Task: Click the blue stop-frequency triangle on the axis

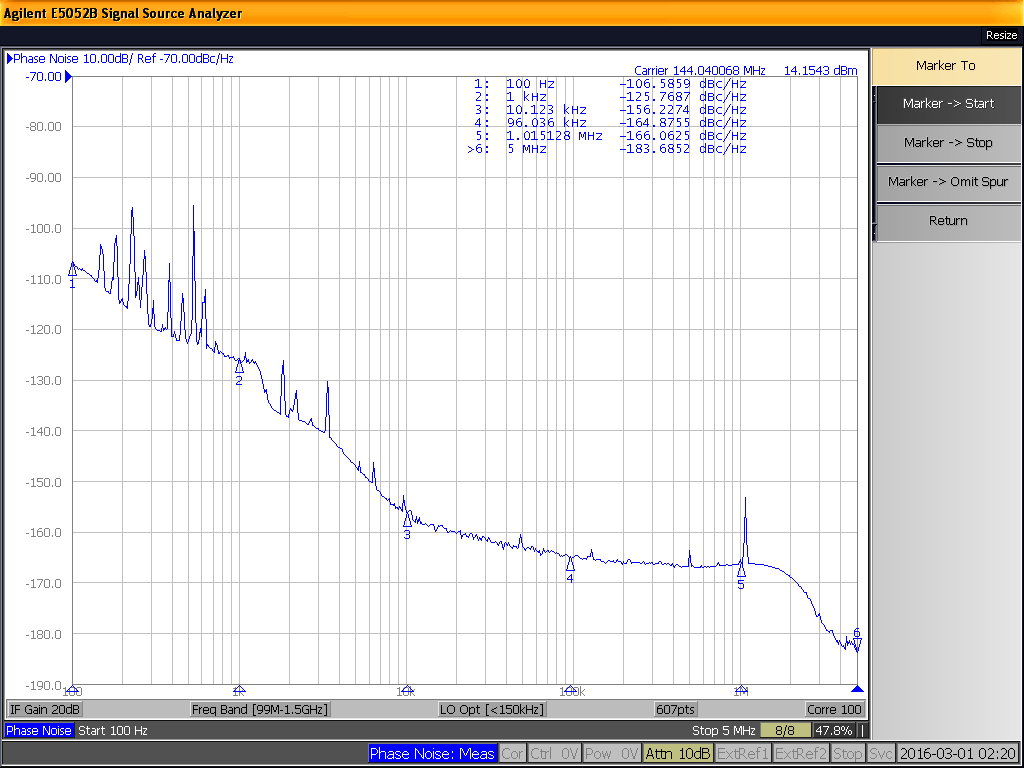Action: 857,689
